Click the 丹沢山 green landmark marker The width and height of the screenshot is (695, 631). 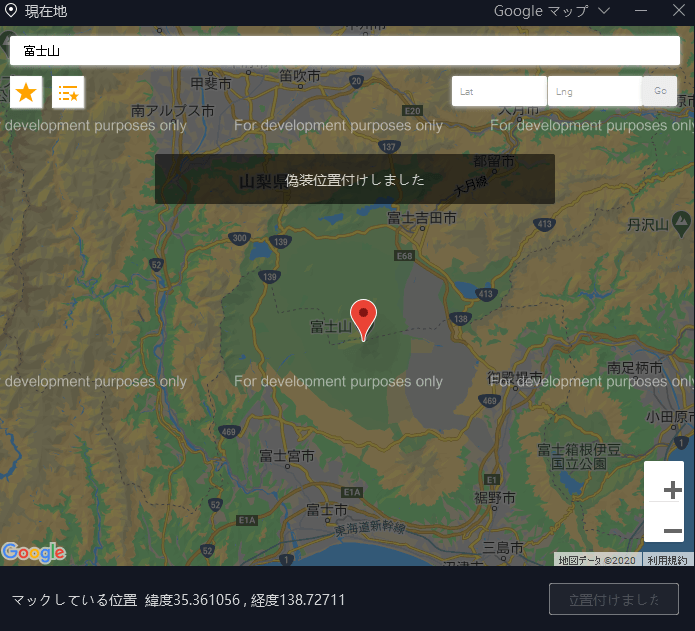[681, 224]
